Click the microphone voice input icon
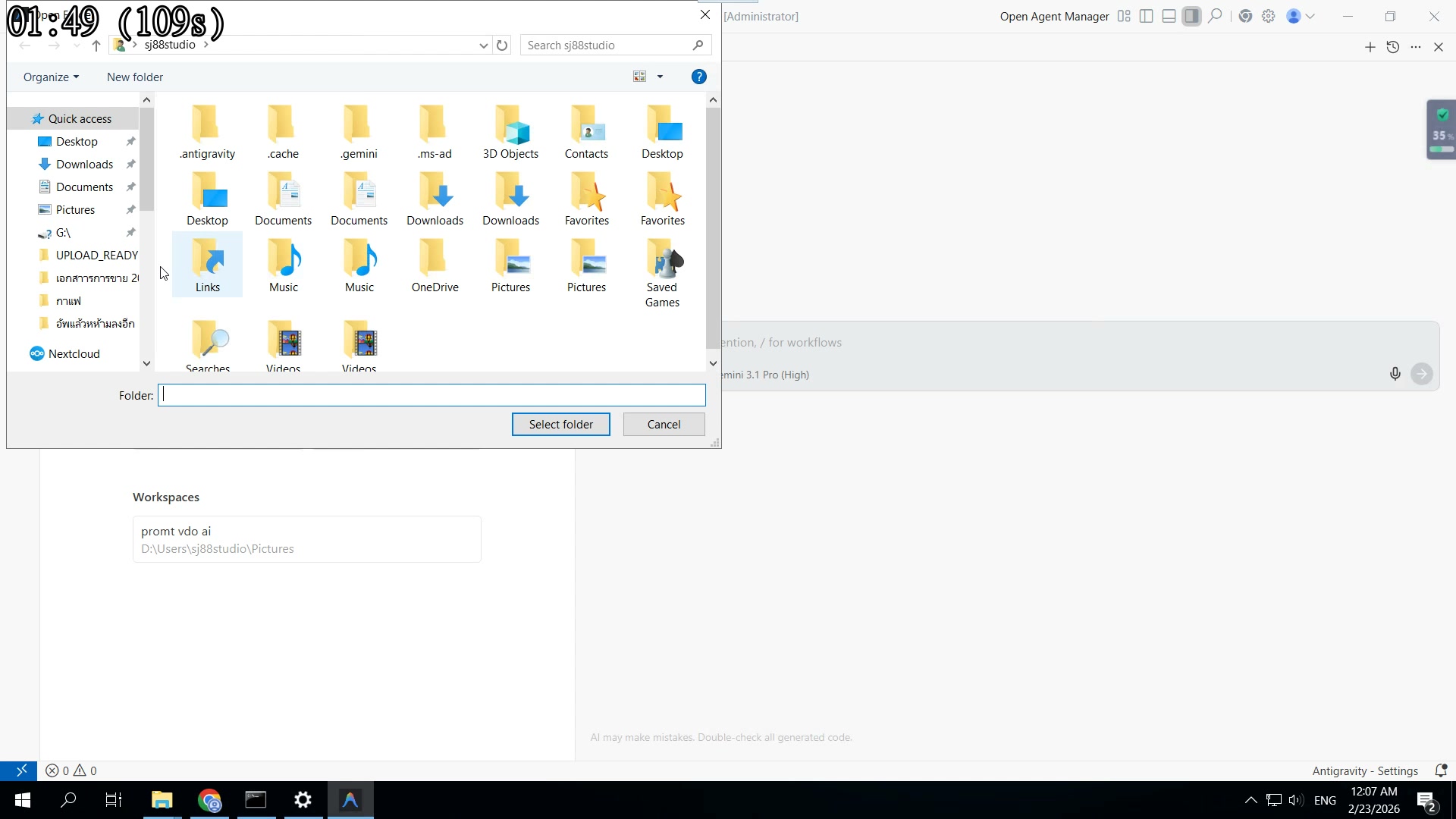 [x=1395, y=374]
